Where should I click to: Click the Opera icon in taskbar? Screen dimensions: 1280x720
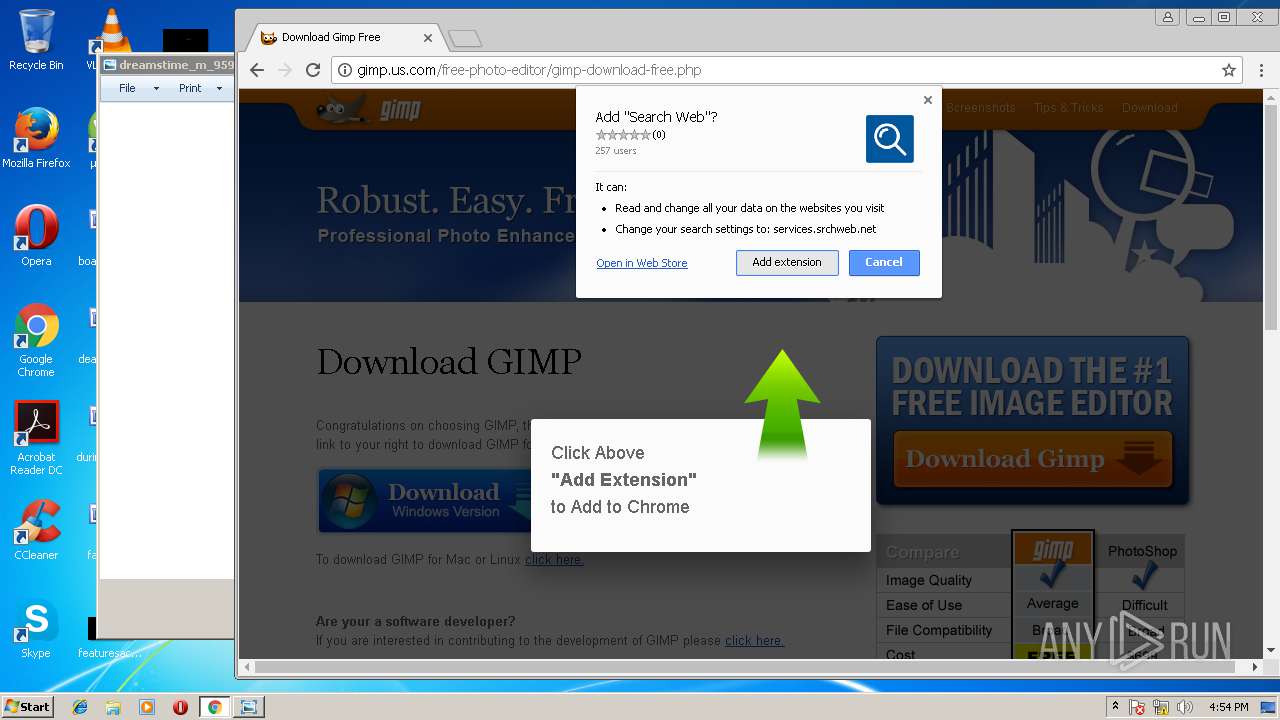[x=180, y=707]
